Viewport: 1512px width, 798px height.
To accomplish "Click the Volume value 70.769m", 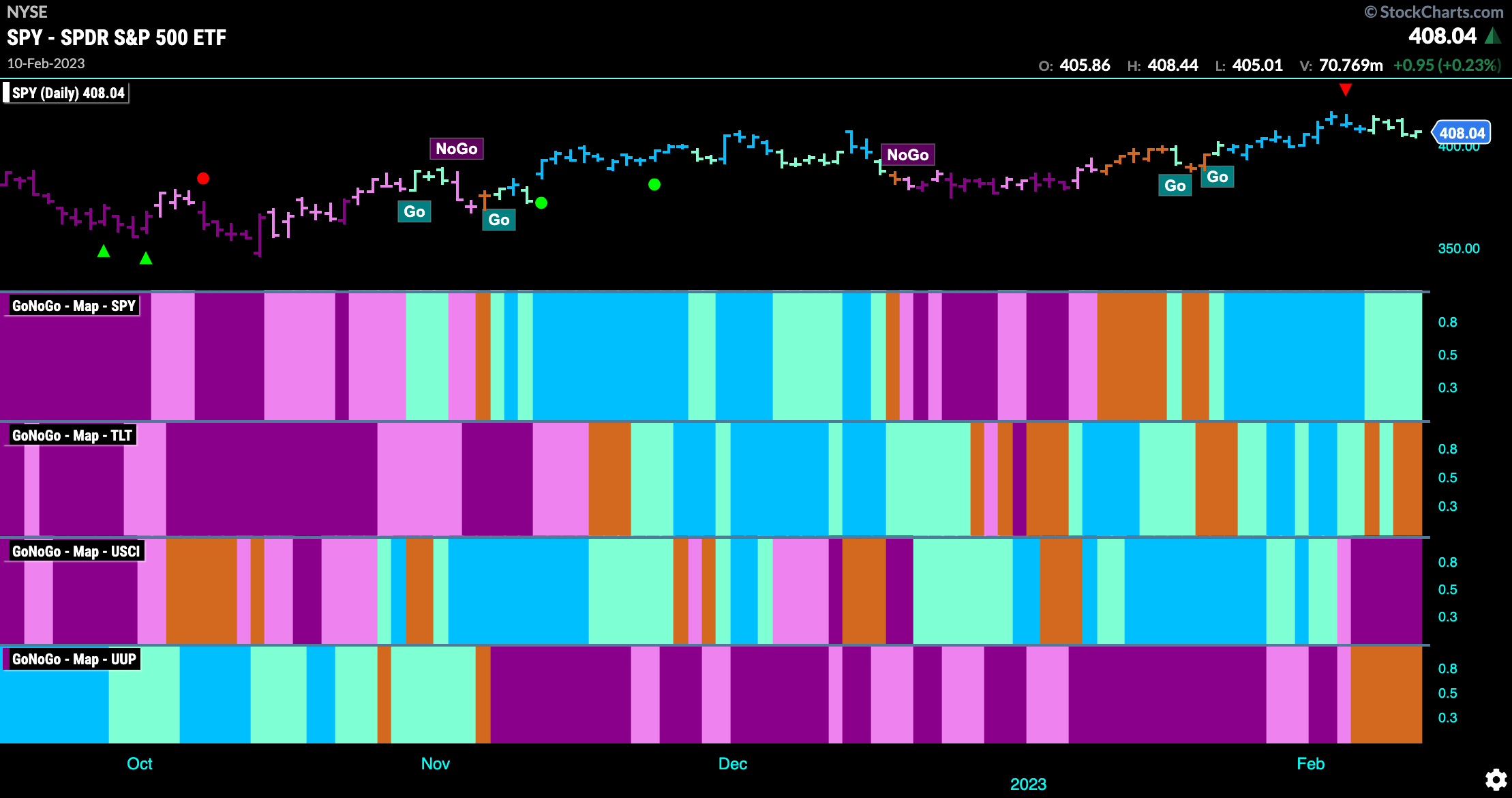I will [1351, 65].
